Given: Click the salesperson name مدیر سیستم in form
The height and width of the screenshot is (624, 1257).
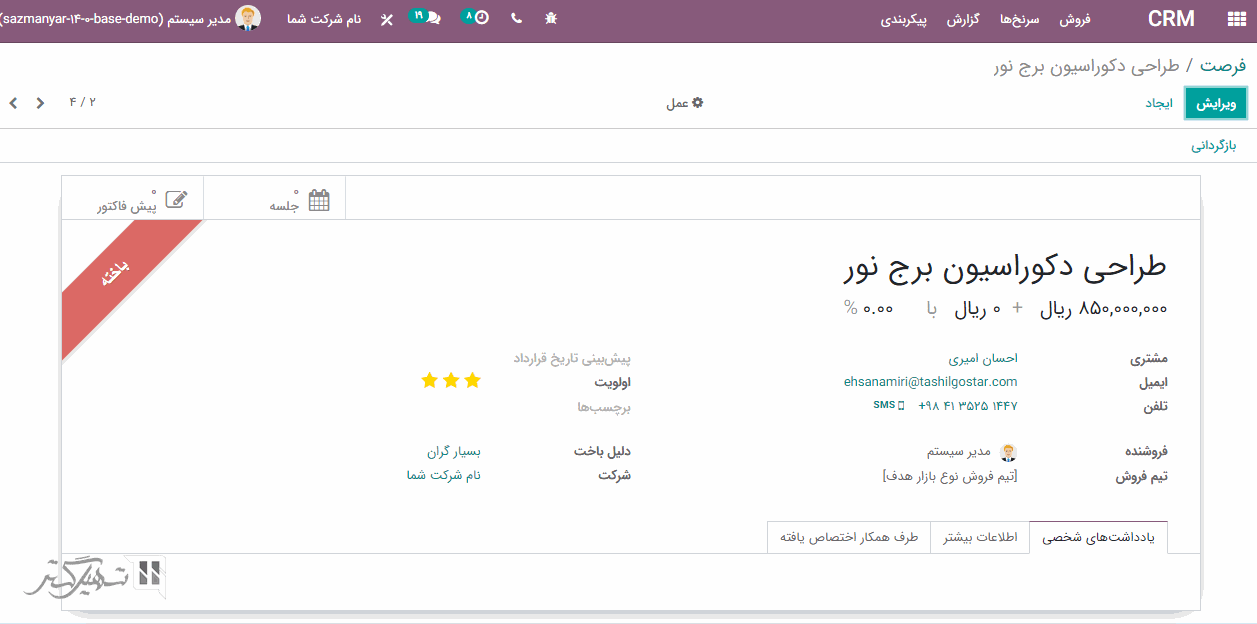Looking at the screenshot, I should [958, 452].
